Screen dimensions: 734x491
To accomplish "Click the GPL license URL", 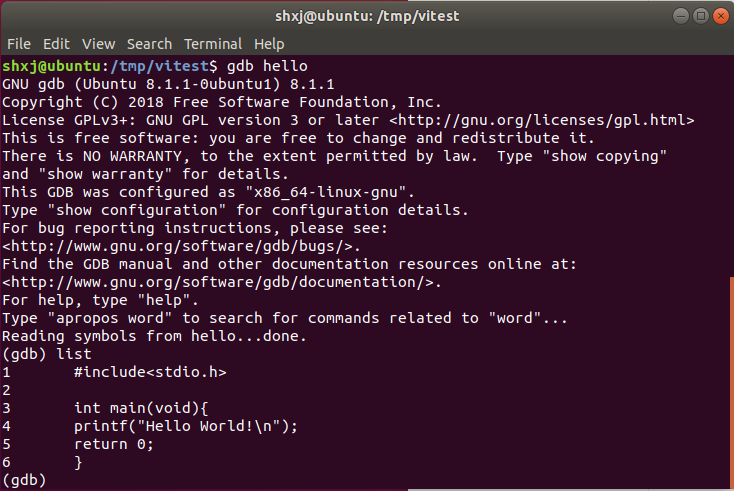I will point(541,120).
